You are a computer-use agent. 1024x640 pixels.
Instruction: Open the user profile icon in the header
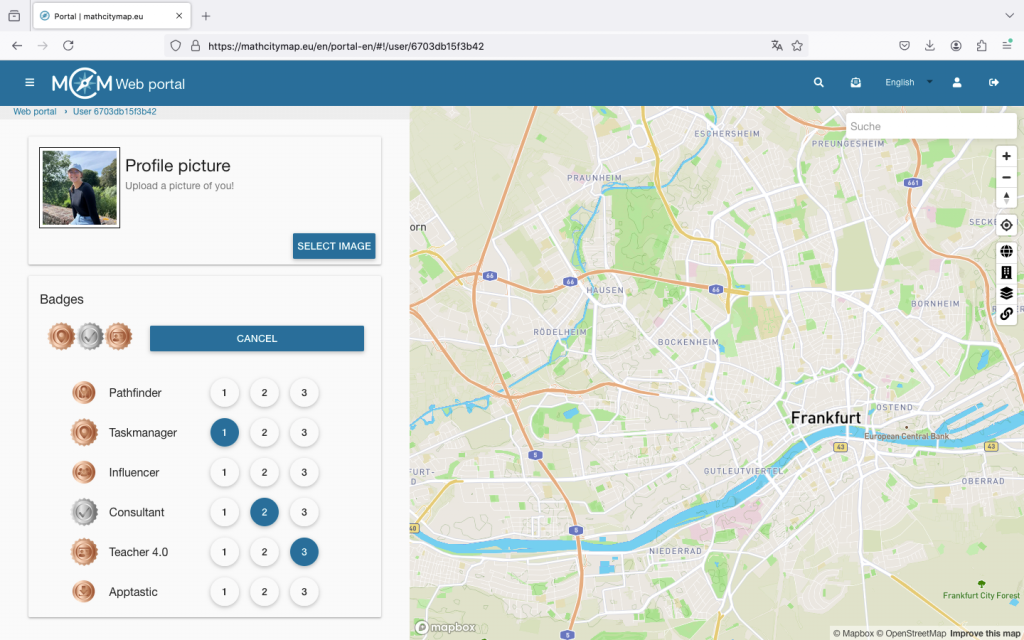coord(957,83)
